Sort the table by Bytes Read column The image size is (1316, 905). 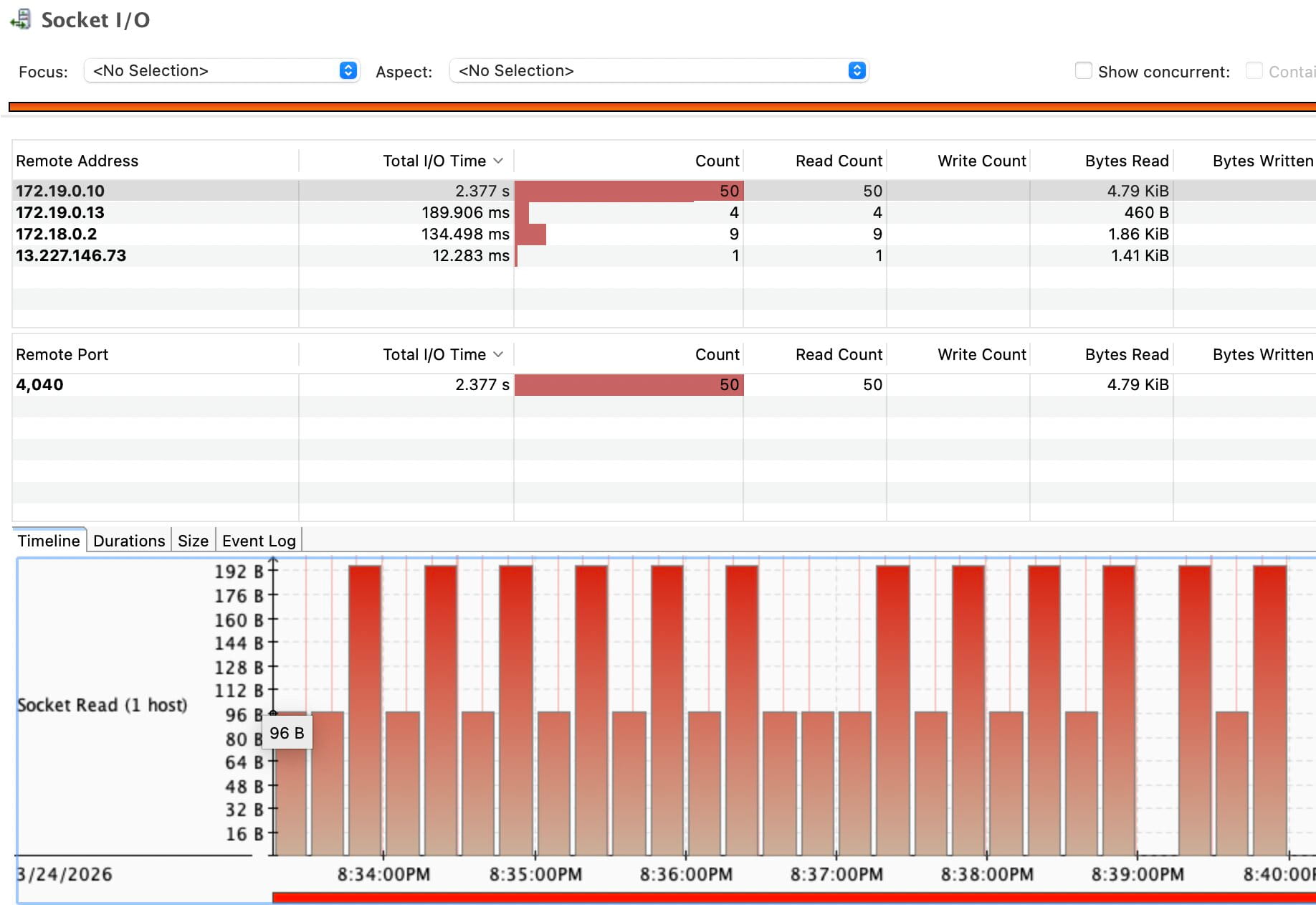coord(1127,161)
